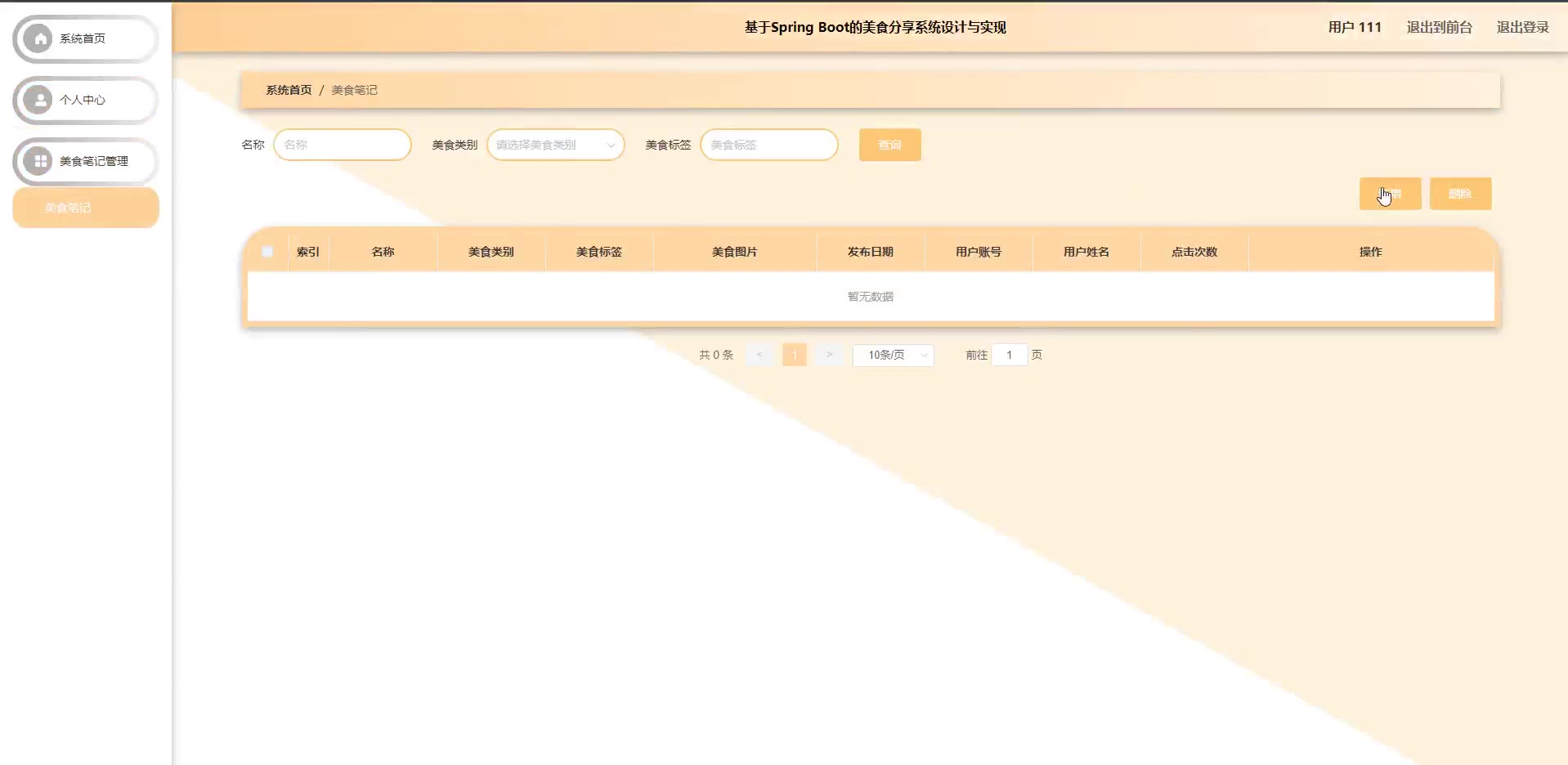Click the 点击次数 column header
Image resolution: width=1568 pixels, height=765 pixels.
coord(1194,252)
